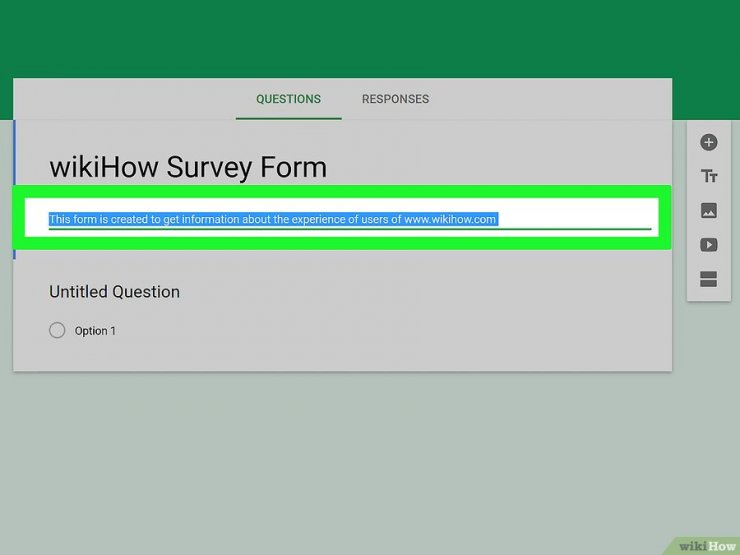The height and width of the screenshot is (555, 740).
Task: Click the dark green header banner
Action: (x=370, y=38)
